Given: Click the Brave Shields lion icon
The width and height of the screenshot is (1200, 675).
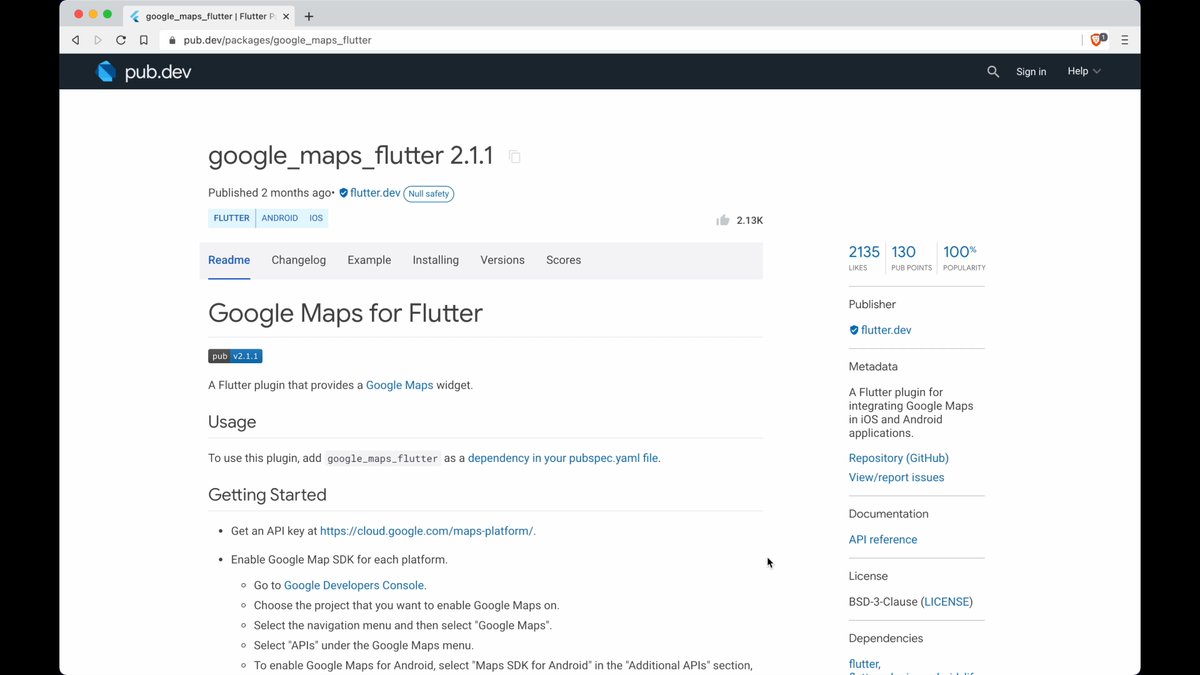Looking at the screenshot, I should tap(1097, 40).
